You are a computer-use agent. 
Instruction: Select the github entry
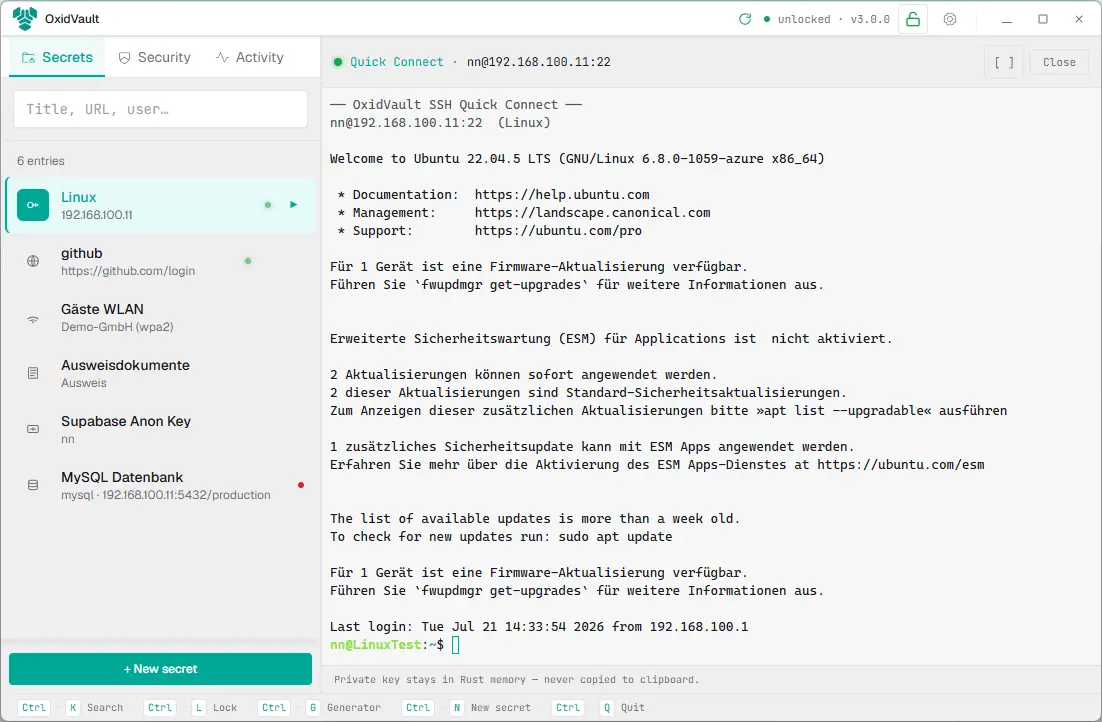point(160,262)
